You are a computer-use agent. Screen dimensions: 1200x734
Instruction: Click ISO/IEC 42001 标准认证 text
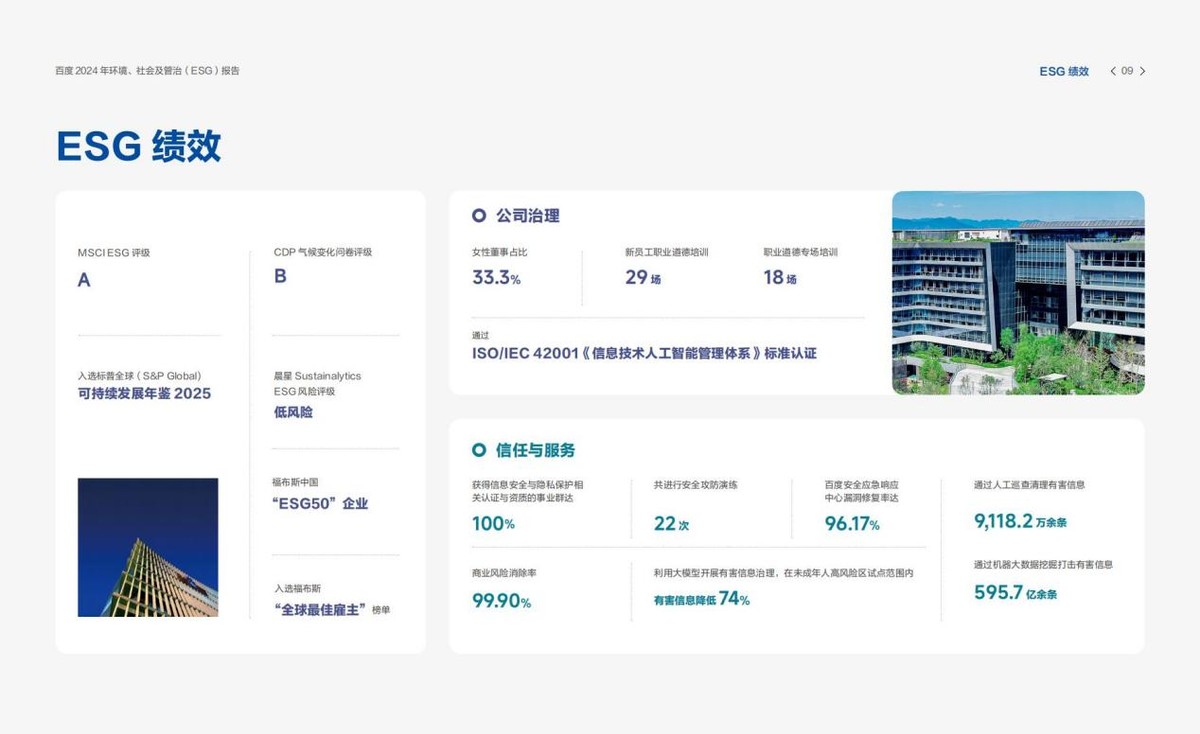coord(645,353)
